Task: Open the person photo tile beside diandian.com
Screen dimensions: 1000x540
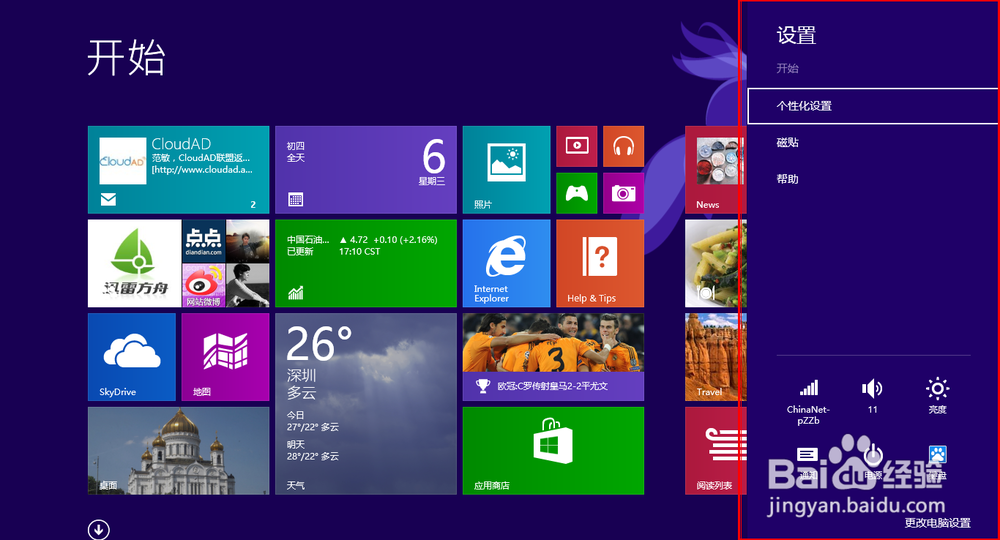Action: coord(247,241)
